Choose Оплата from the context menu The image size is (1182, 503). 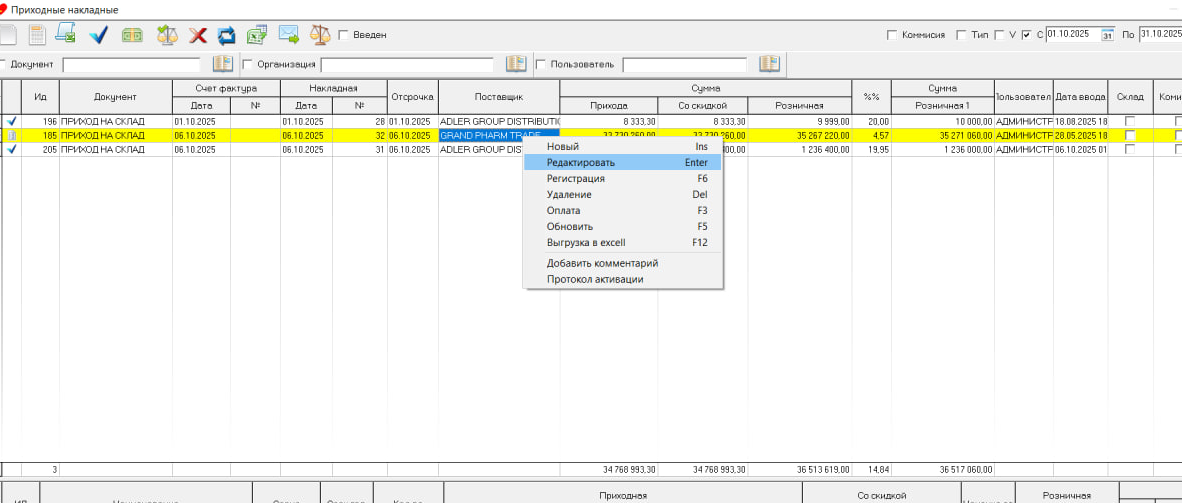[623, 210]
